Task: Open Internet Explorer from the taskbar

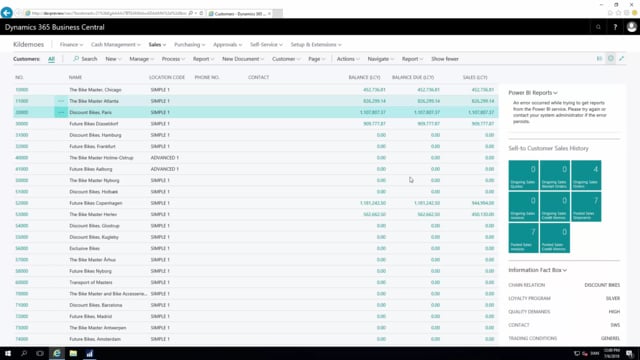Action: [57, 353]
